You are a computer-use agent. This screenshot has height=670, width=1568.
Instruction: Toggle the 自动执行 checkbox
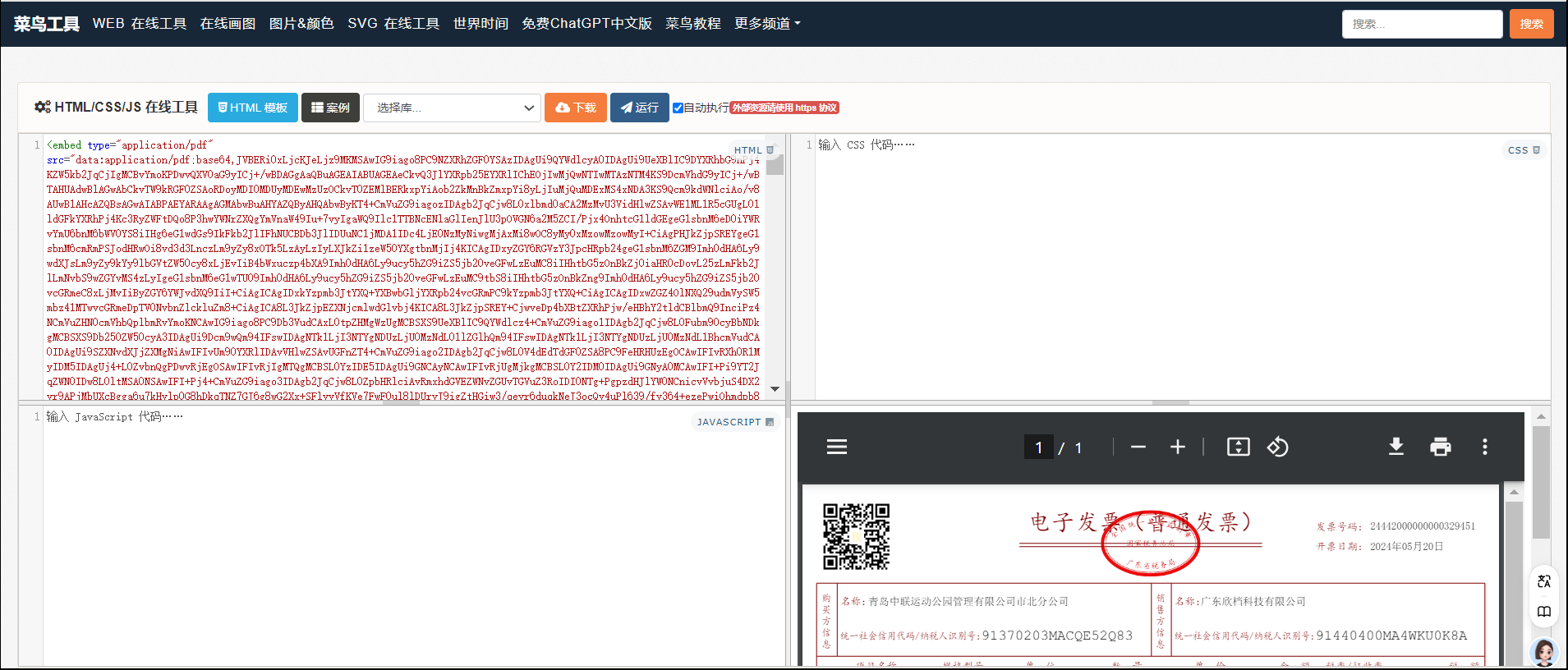click(678, 108)
